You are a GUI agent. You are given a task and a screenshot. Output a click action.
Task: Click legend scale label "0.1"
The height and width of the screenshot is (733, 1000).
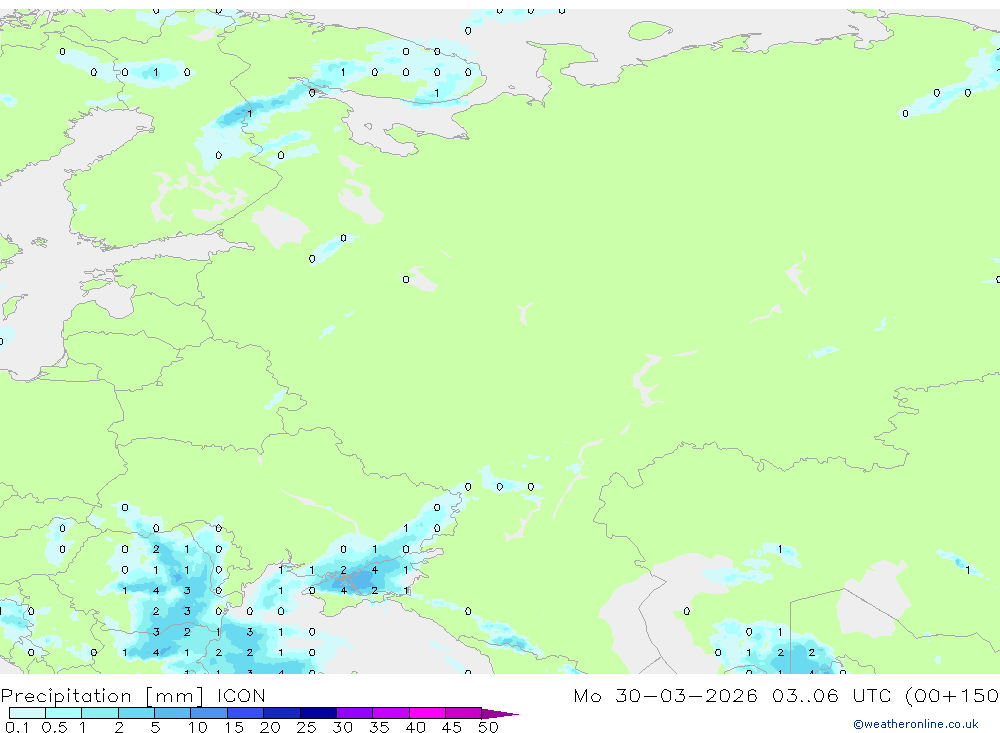tap(17, 727)
